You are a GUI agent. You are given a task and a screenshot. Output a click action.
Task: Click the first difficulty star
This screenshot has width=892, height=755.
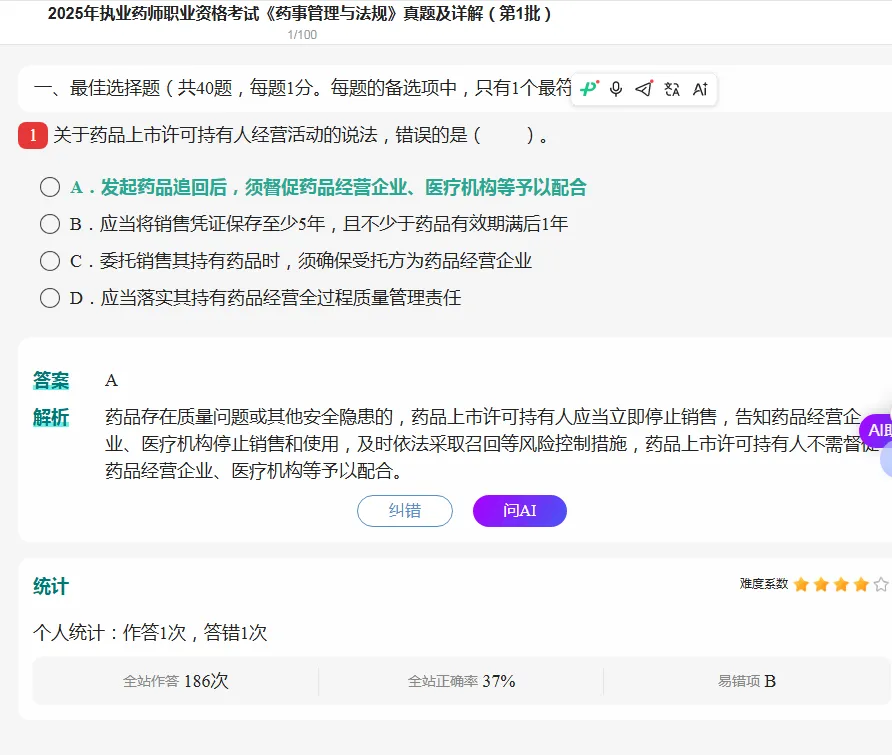click(x=801, y=584)
